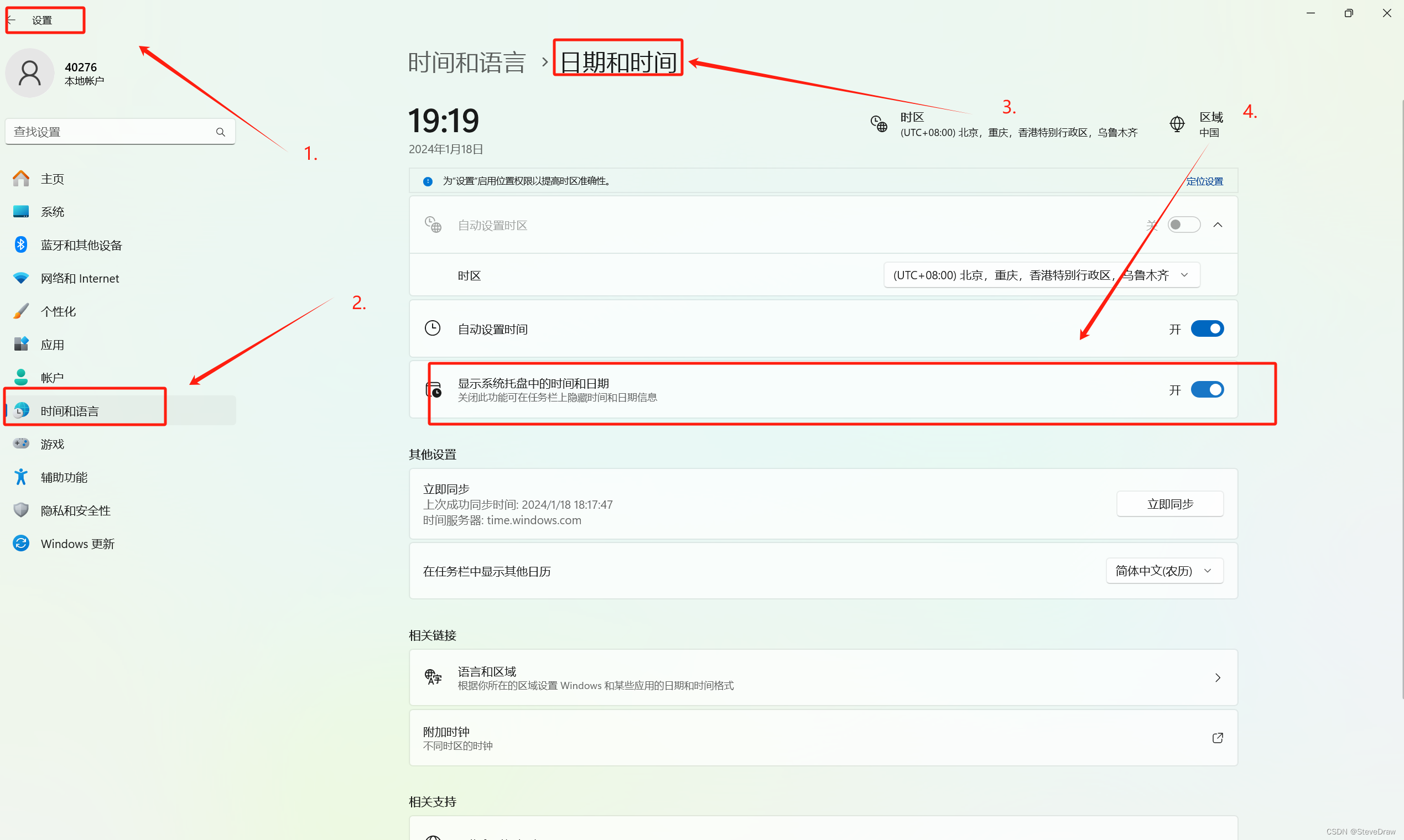Open the 蓝牙和其他设备 Bluetooth icon

tap(21, 244)
